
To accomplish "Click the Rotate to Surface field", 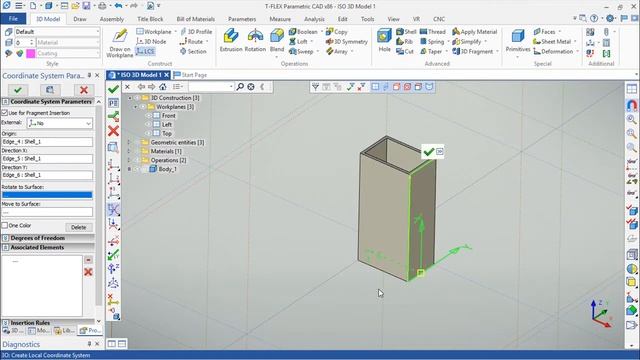I will point(47,195).
